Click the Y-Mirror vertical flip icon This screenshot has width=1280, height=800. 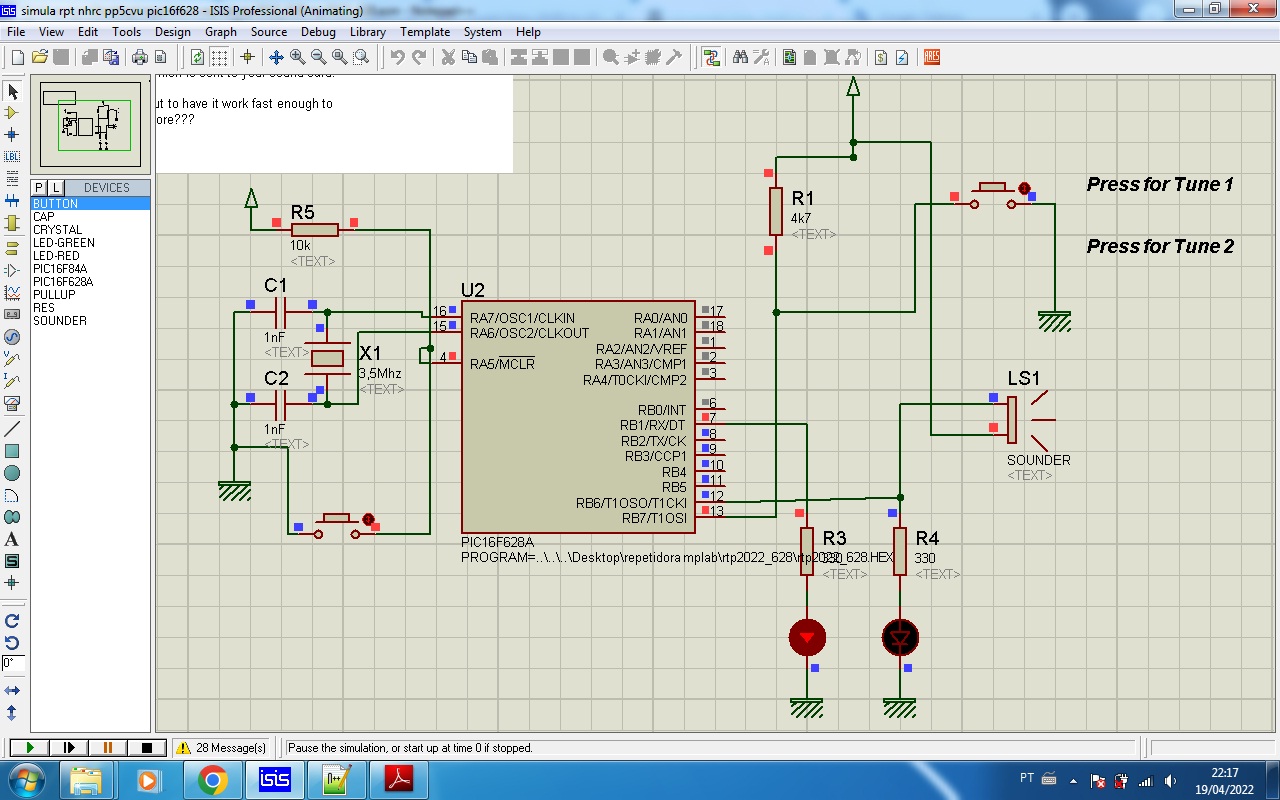pyautogui.click(x=12, y=713)
